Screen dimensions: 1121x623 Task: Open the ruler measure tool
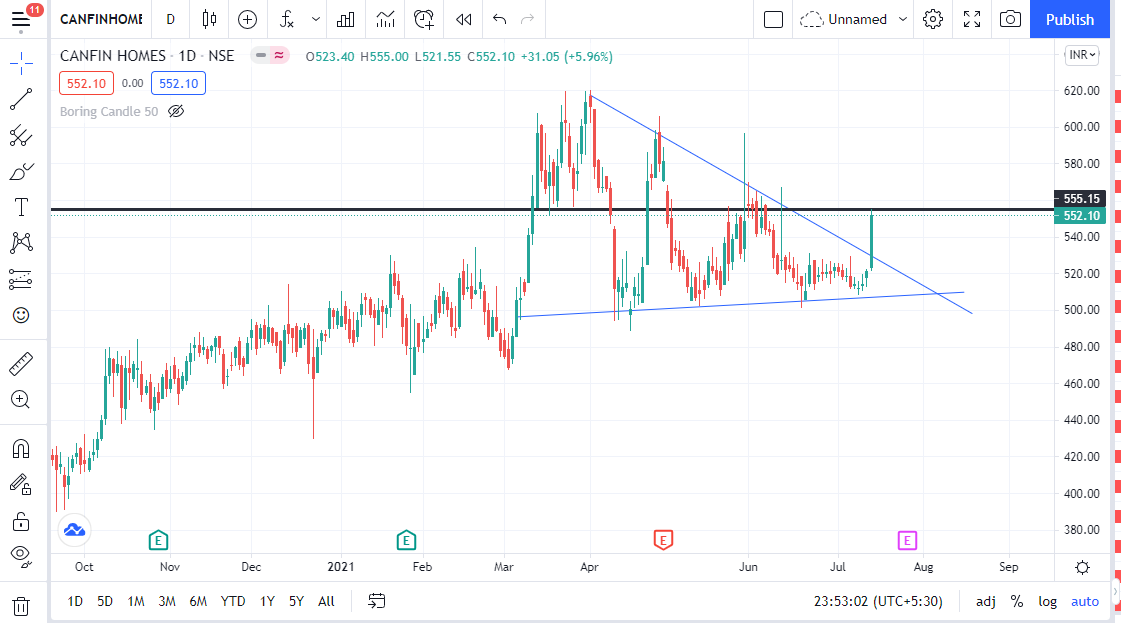click(21, 362)
